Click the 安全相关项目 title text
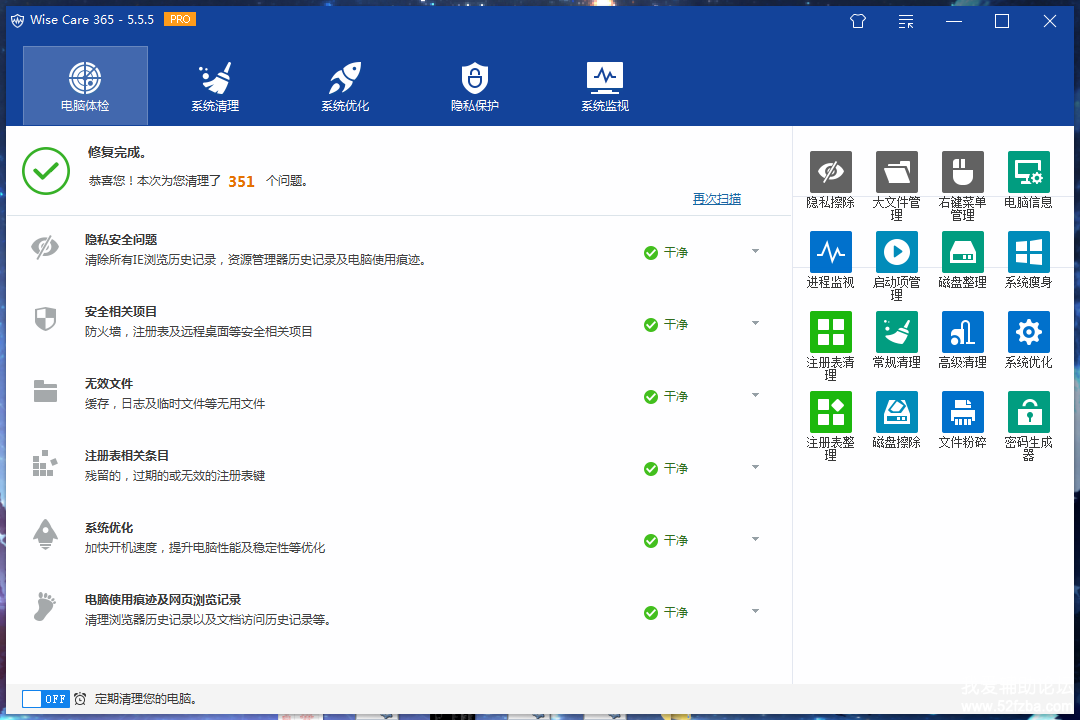The image size is (1080, 720). pos(121,311)
